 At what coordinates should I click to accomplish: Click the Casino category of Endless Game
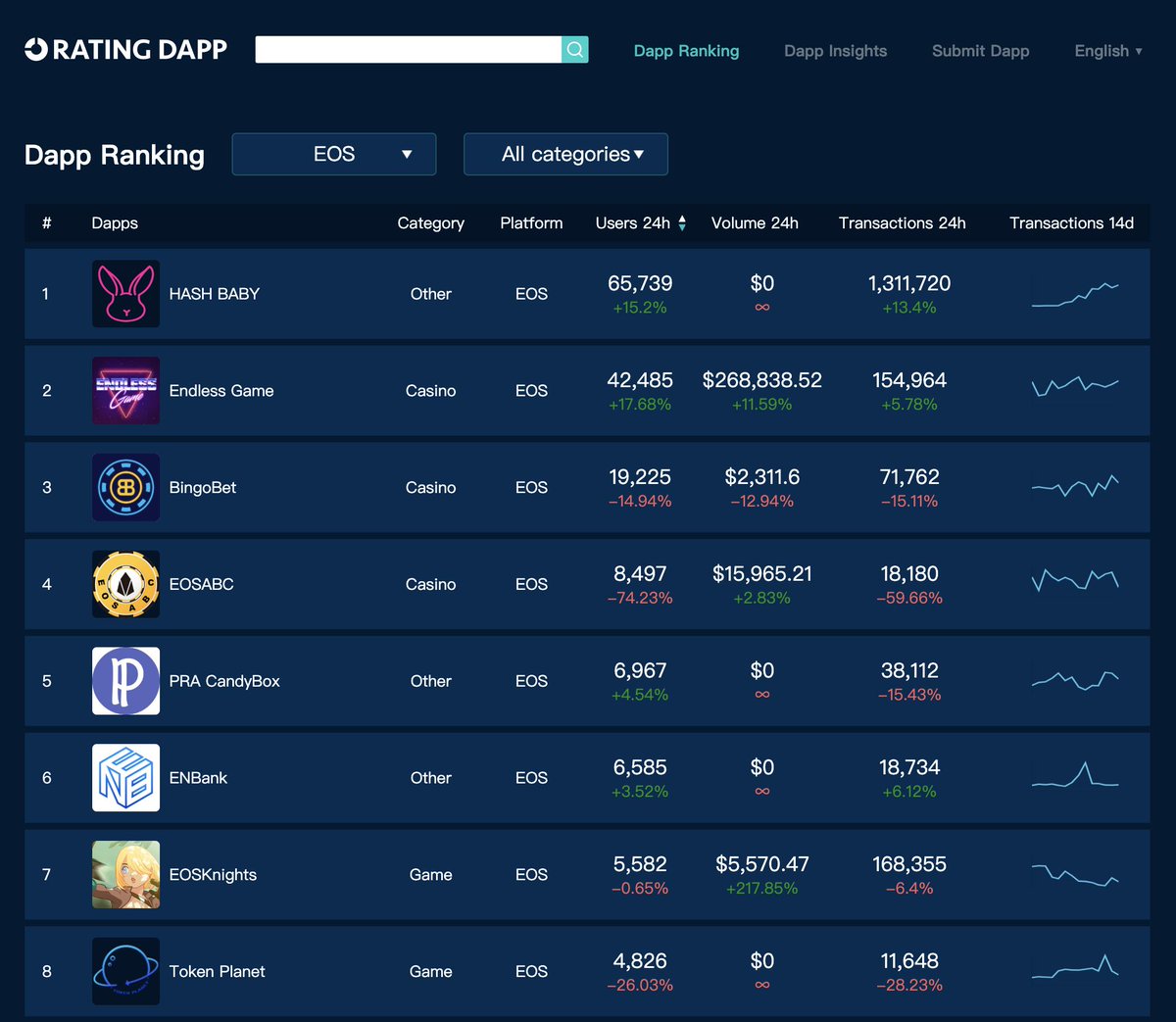(x=430, y=391)
